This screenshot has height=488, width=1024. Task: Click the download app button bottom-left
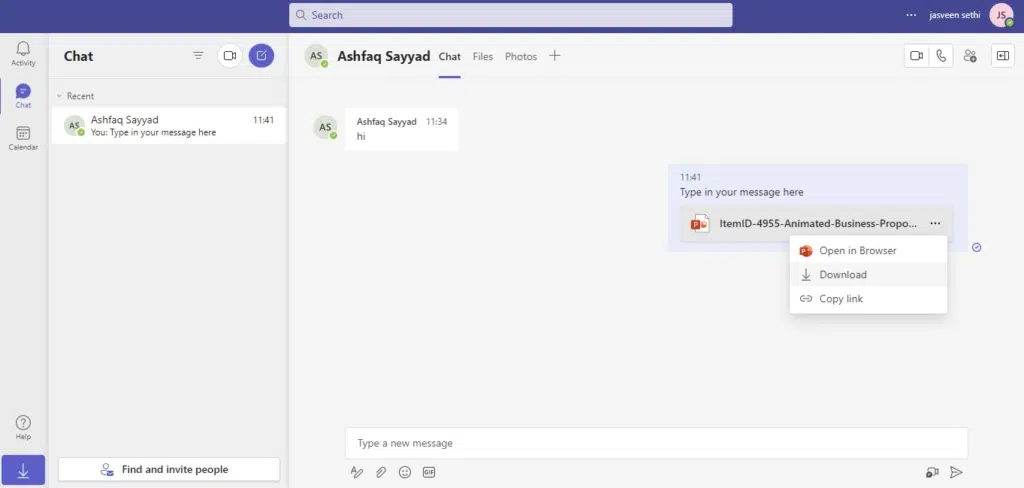pos(23,470)
